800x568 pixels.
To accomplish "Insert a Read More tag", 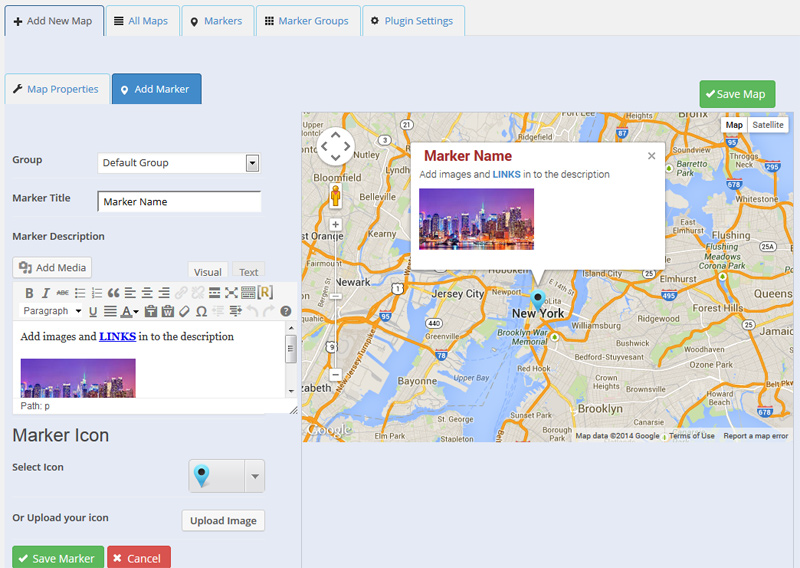I will click(x=214, y=293).
